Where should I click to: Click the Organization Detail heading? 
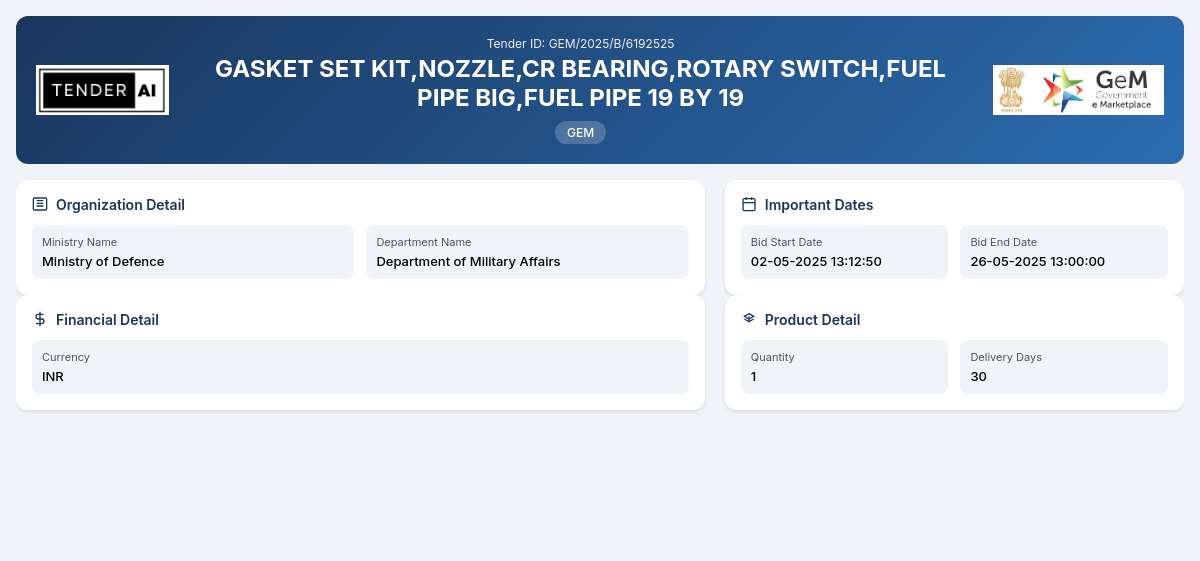click(120, 205)
